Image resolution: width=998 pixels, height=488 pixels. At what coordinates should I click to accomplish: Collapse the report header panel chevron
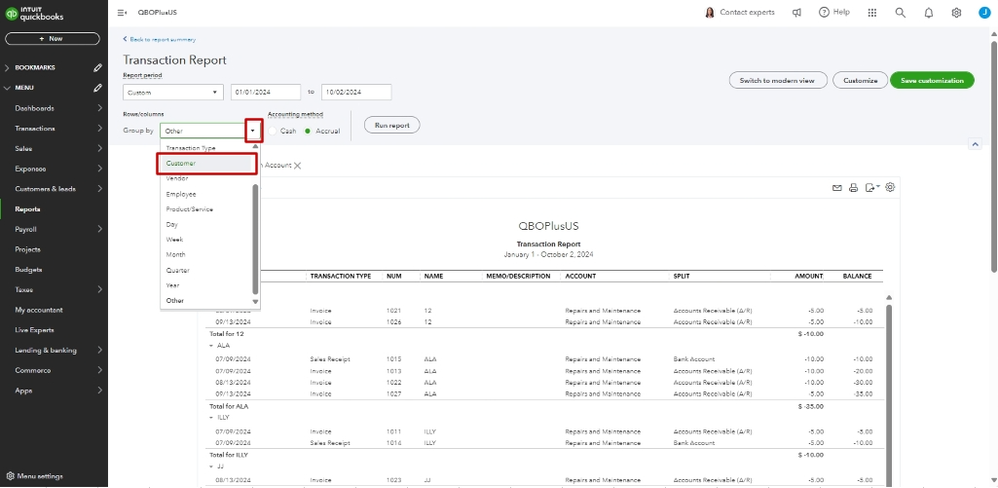click(x=975, y=144)
